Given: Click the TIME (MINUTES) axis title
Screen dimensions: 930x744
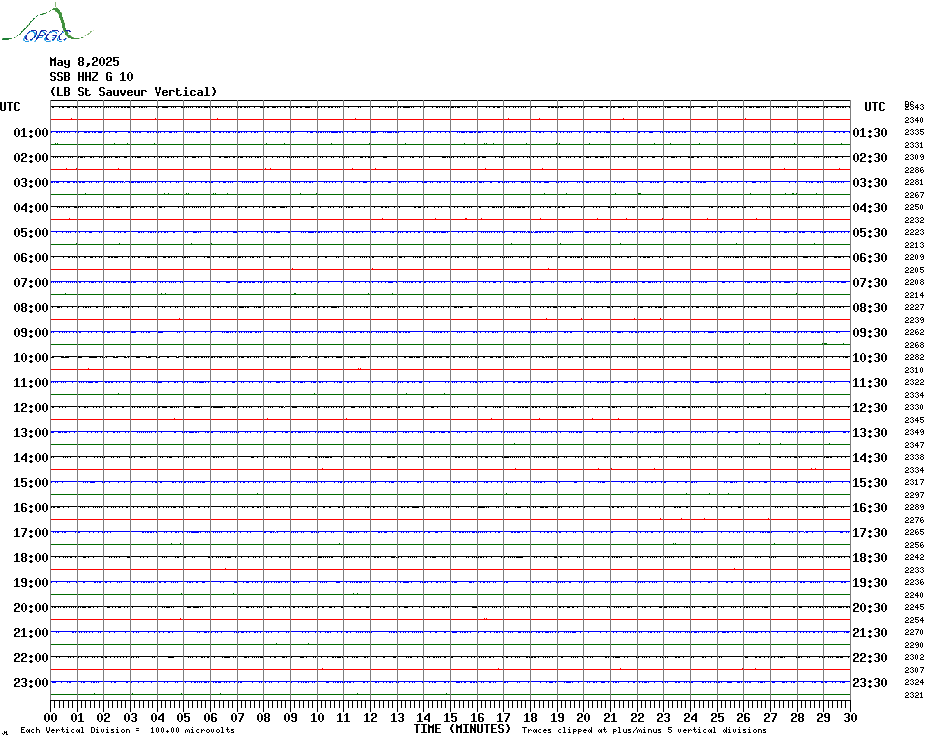Looking at the screenshot, I should pyautogui.click(x=462, y=729).
